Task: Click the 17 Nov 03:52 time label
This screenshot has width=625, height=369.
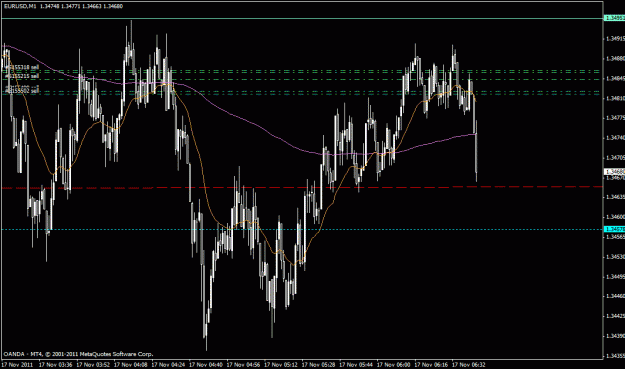Action: coord(93,365)
